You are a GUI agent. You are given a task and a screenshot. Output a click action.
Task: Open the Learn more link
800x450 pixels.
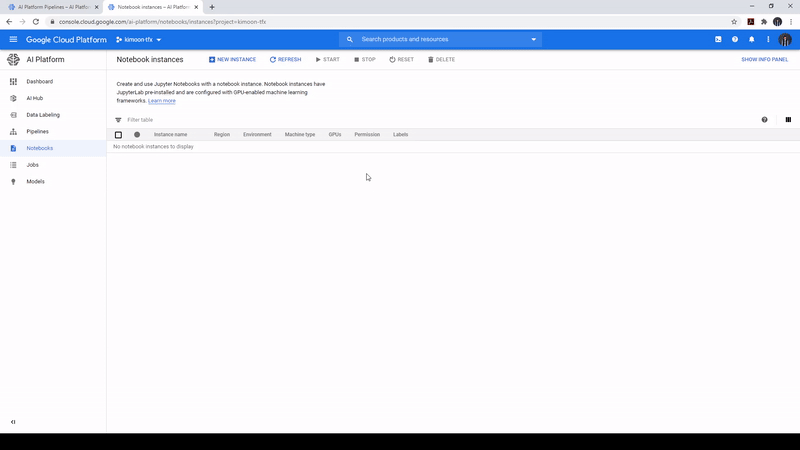(162, 101)
